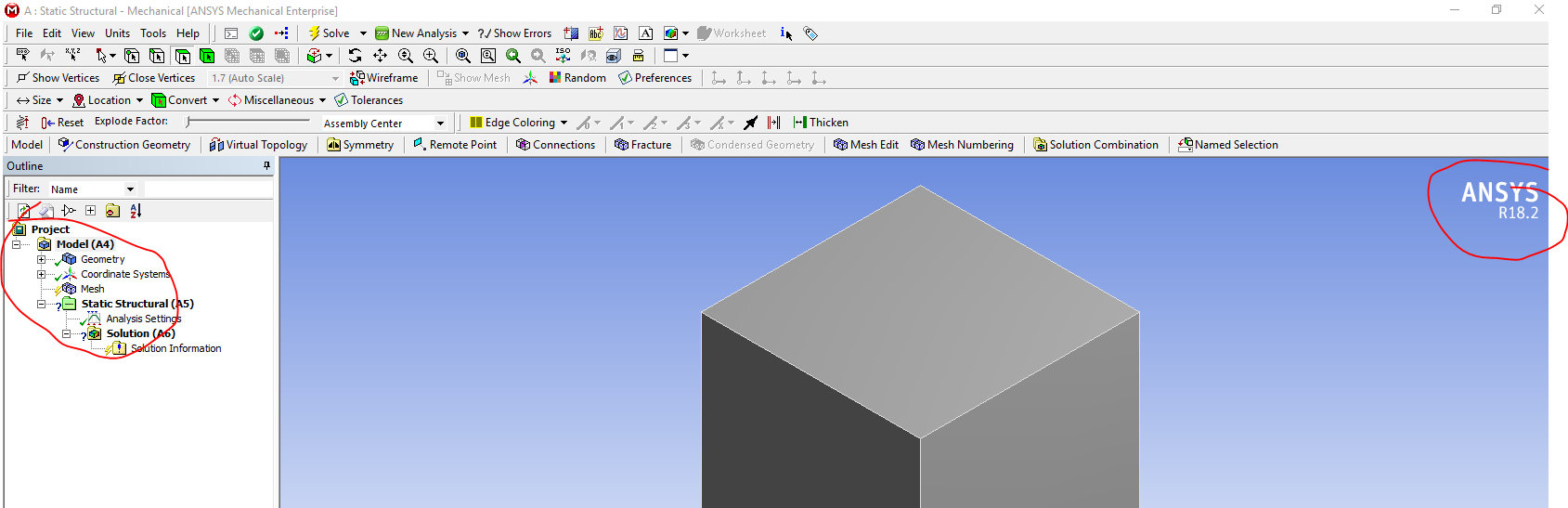Open the Edit menu
The height and width of the screenshot is (508, 1568).
[52, 33]
